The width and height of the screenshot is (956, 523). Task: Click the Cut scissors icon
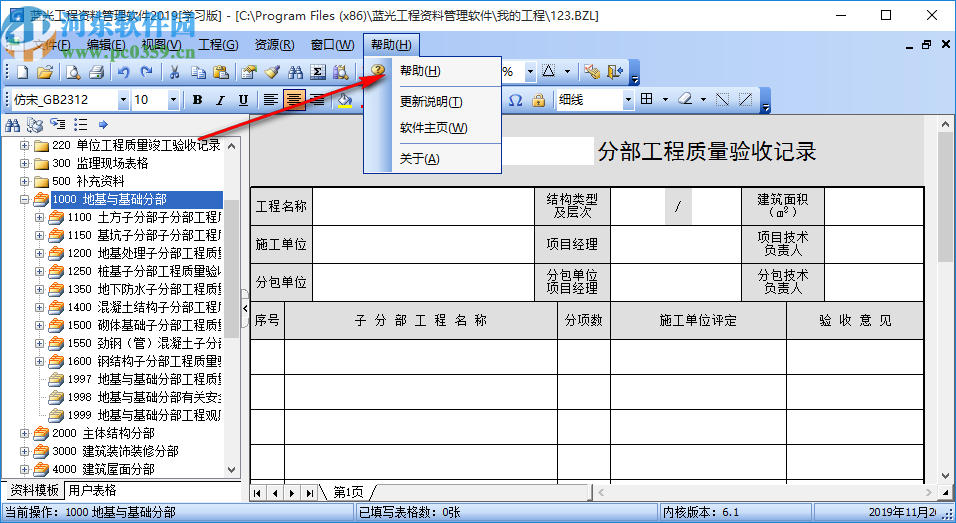(x=175, y=72)
